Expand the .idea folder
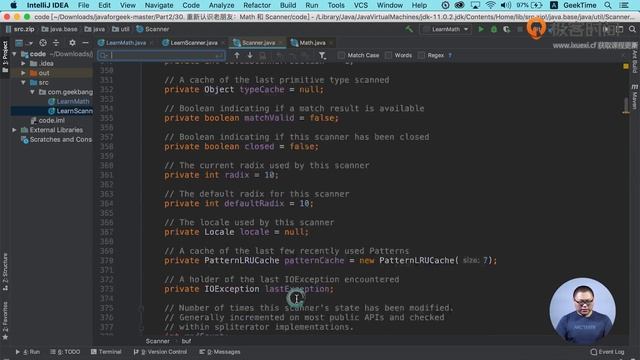This screenshot has width=640, height=360. 23,63
